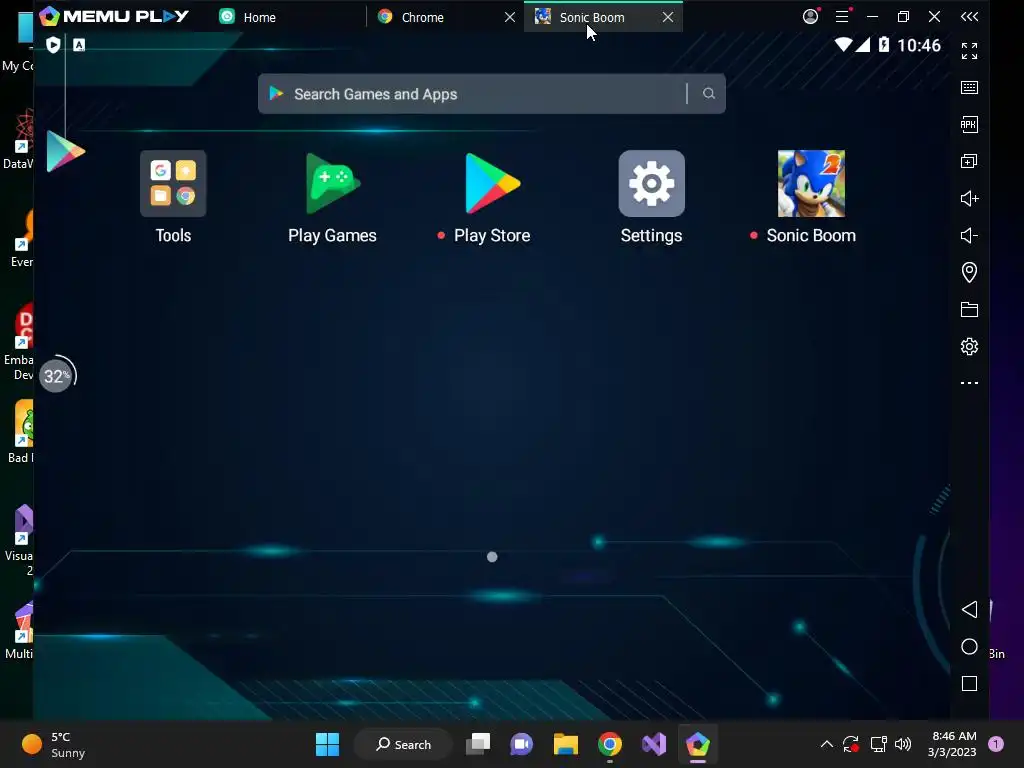Screen dimensions: 1024x768
Task: Decrease volume with speaker minus icon
Action: click(x=969, y=235)
